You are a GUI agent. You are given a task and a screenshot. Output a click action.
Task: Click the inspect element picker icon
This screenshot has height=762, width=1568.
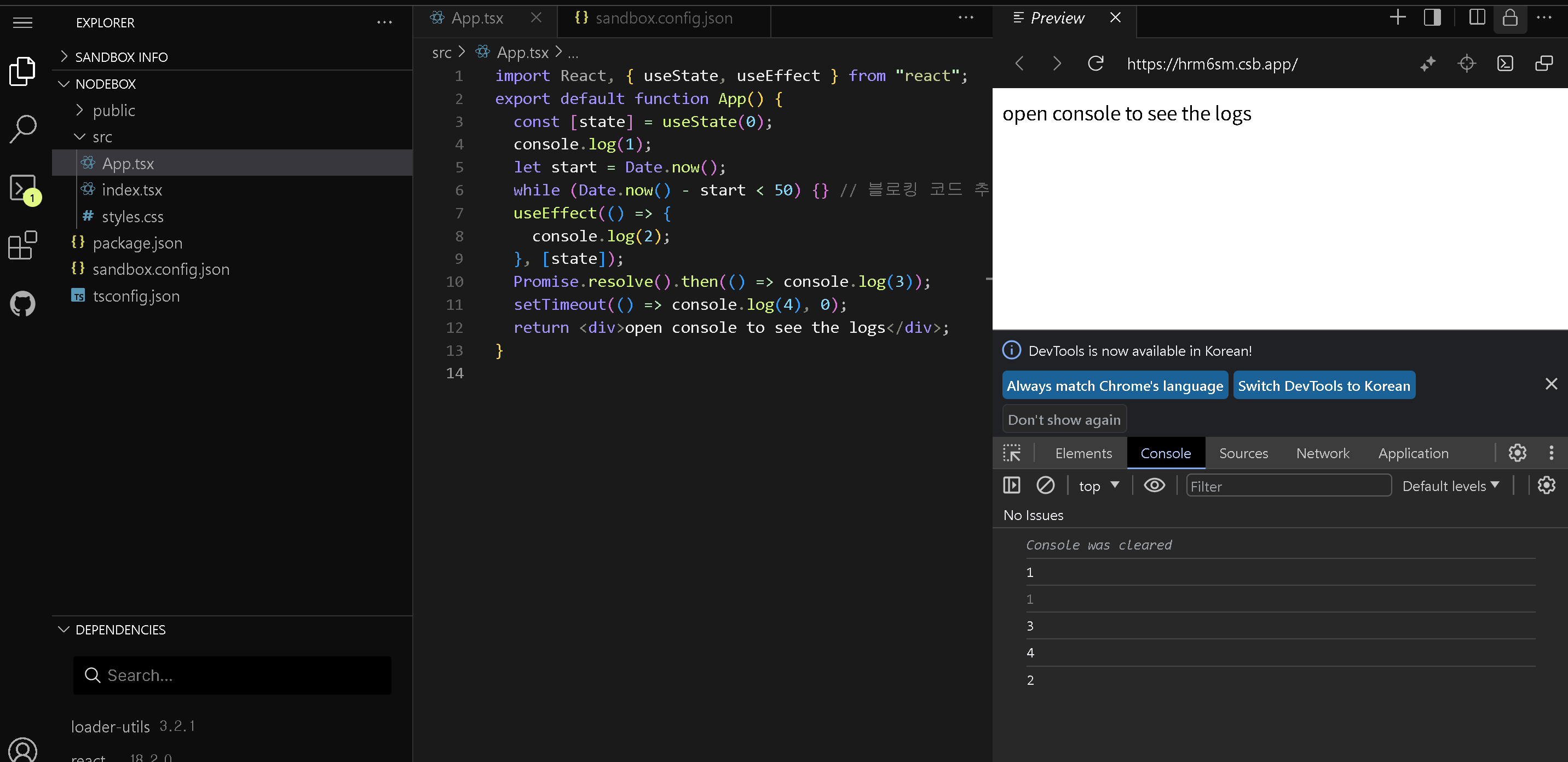click(1012, 453)
